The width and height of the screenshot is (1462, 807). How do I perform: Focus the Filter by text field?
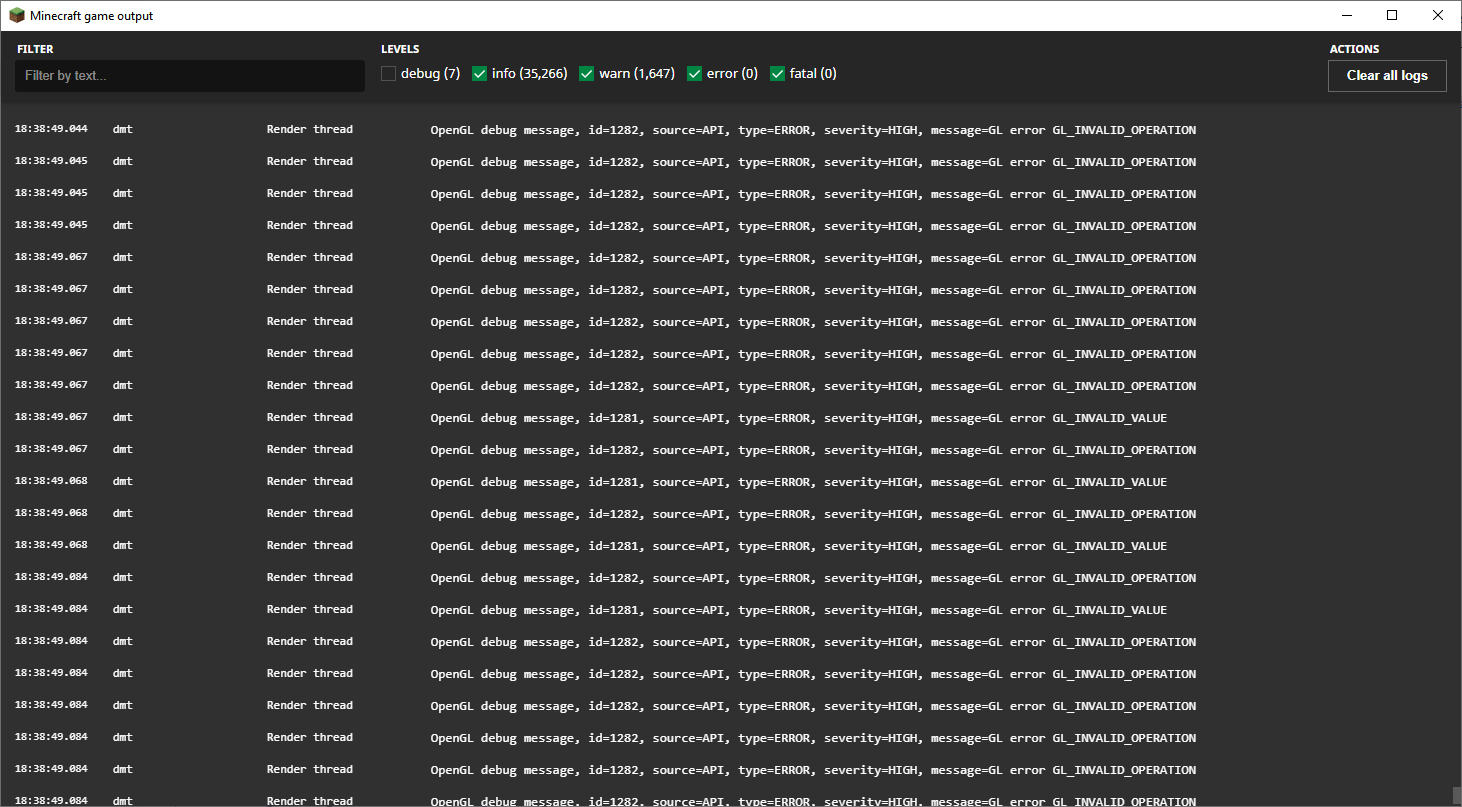pos(189,76)
